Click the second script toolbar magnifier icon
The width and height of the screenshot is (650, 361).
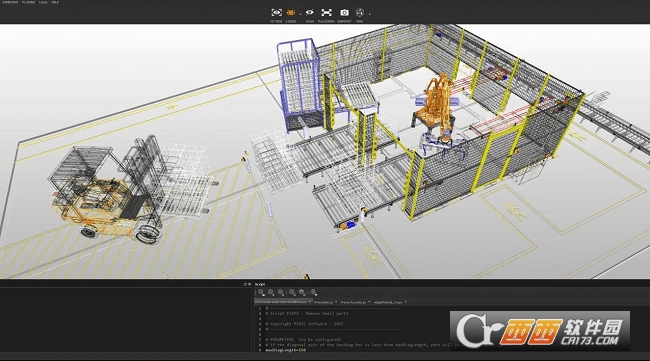click(x=271, y=293)
